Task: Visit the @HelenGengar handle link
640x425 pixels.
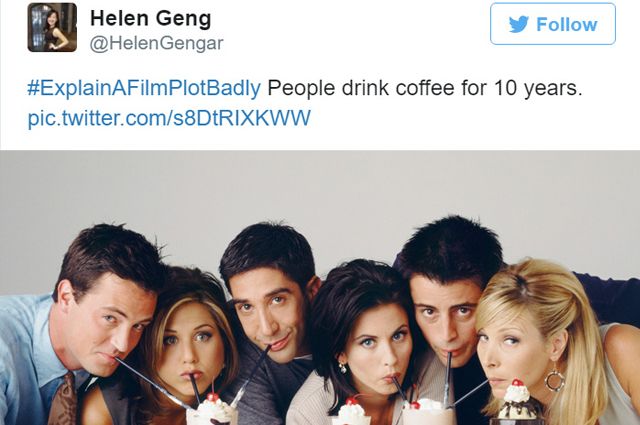Action: (x=156, y=43)
